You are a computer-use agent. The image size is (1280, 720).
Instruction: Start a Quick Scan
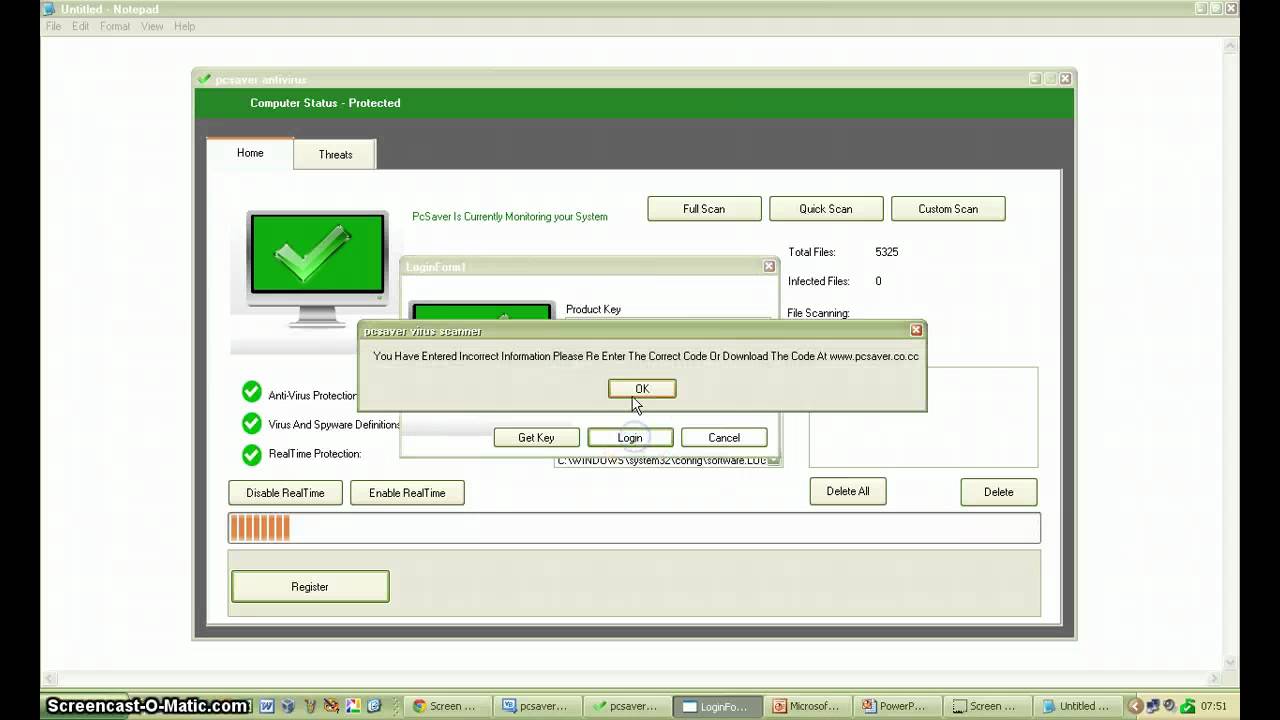(826, 209)
